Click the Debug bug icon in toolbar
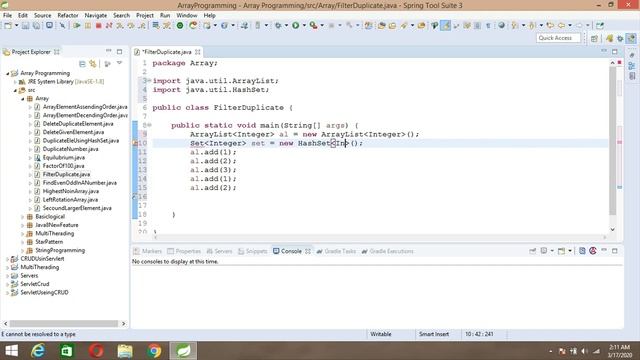640x360 pixels. coord(278,25)
